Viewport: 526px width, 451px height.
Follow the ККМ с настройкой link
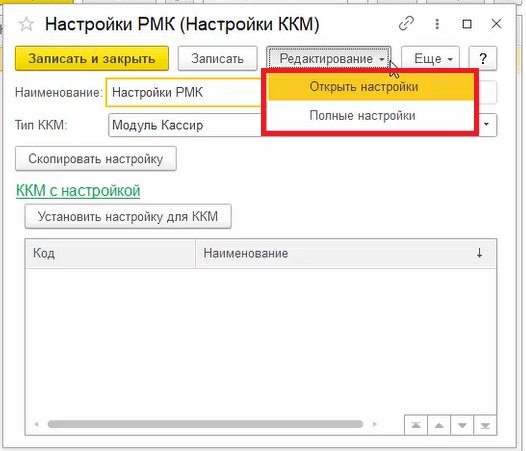[78, 191]
